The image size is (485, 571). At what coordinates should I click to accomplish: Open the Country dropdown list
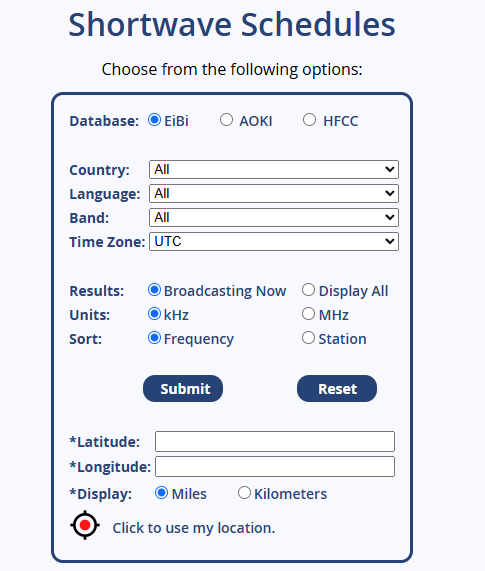coord(274,169)
